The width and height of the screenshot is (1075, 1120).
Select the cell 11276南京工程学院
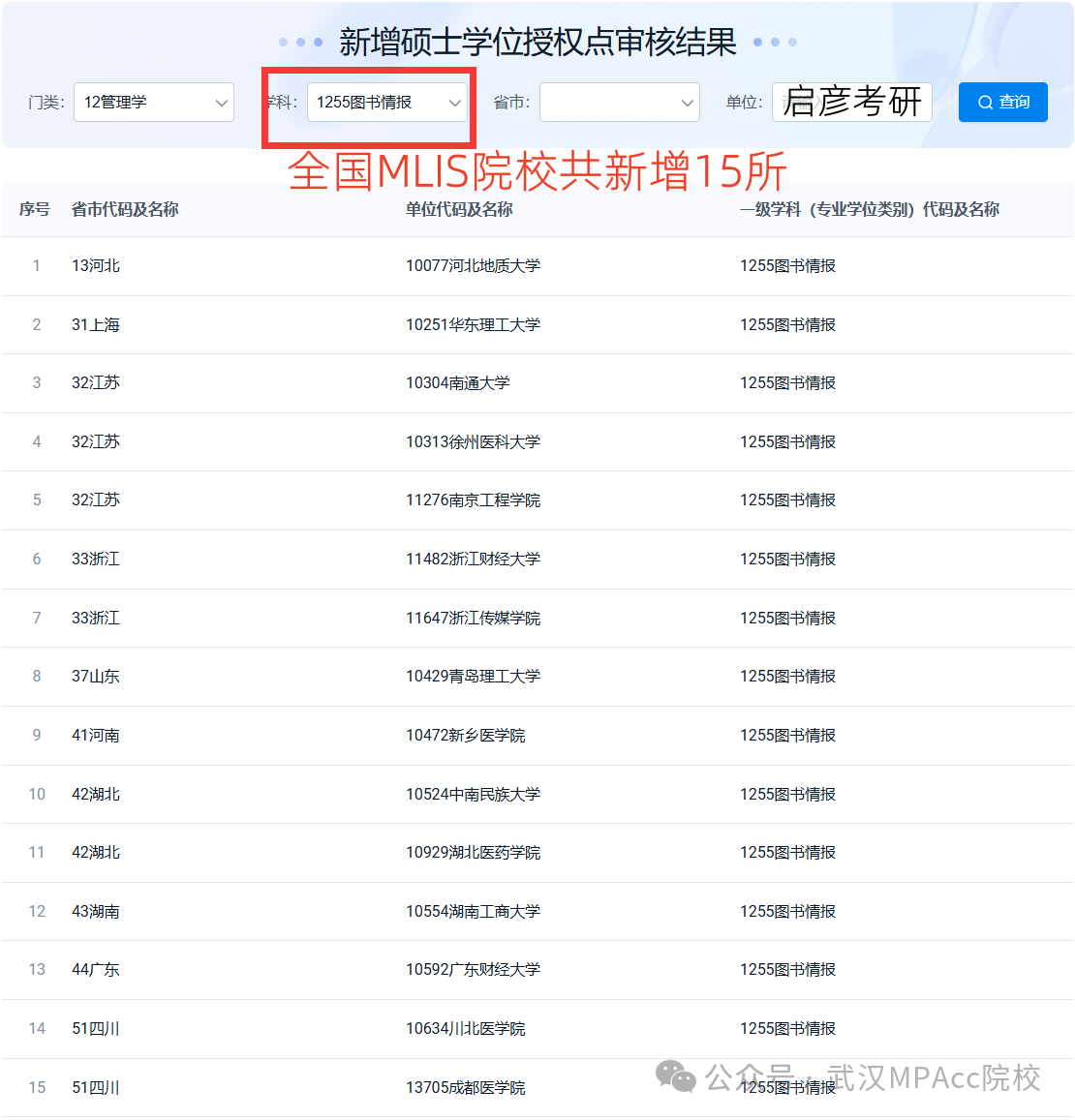click(474, 500)
